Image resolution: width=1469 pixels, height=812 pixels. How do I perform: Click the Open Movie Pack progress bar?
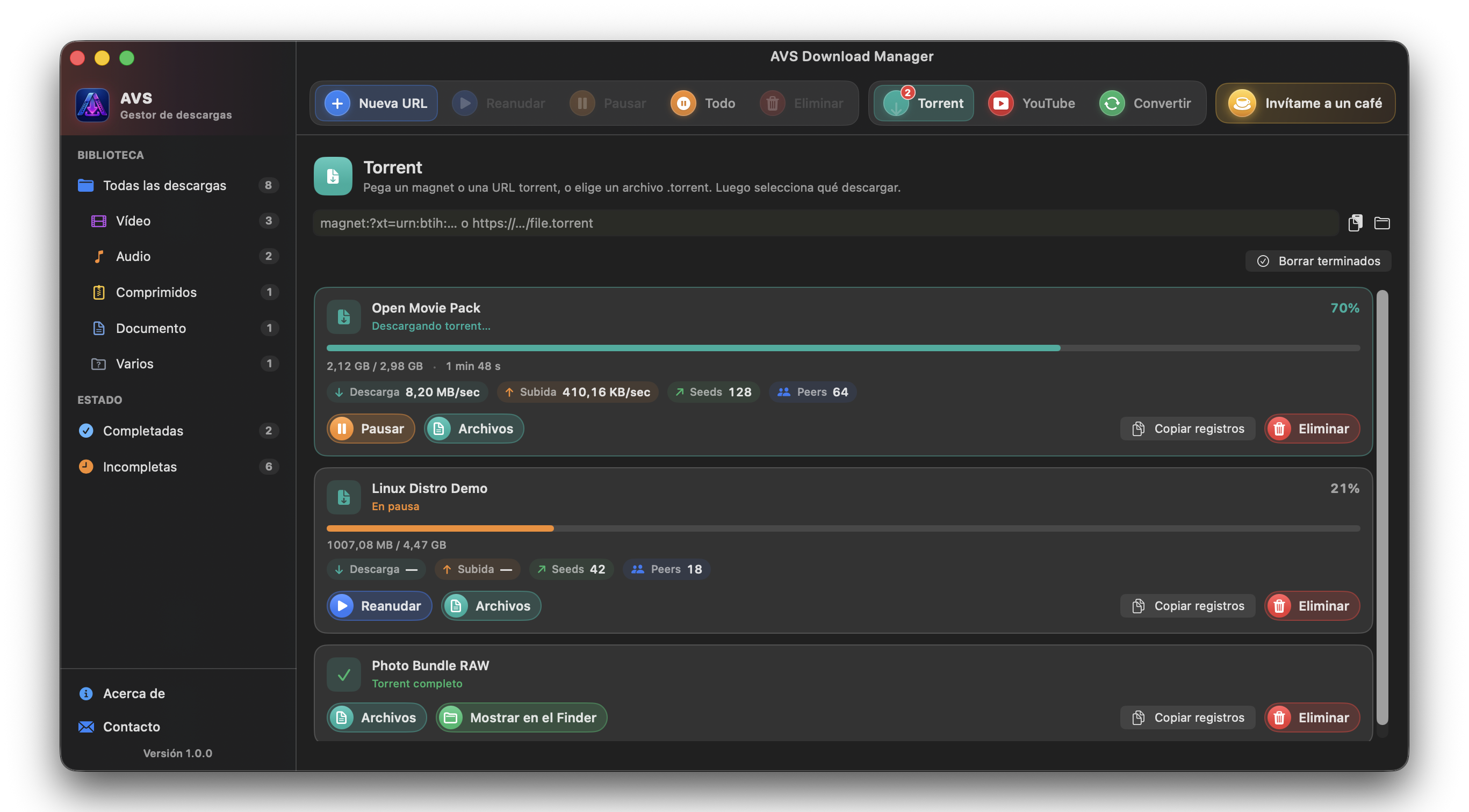click(x=843, y=347)
